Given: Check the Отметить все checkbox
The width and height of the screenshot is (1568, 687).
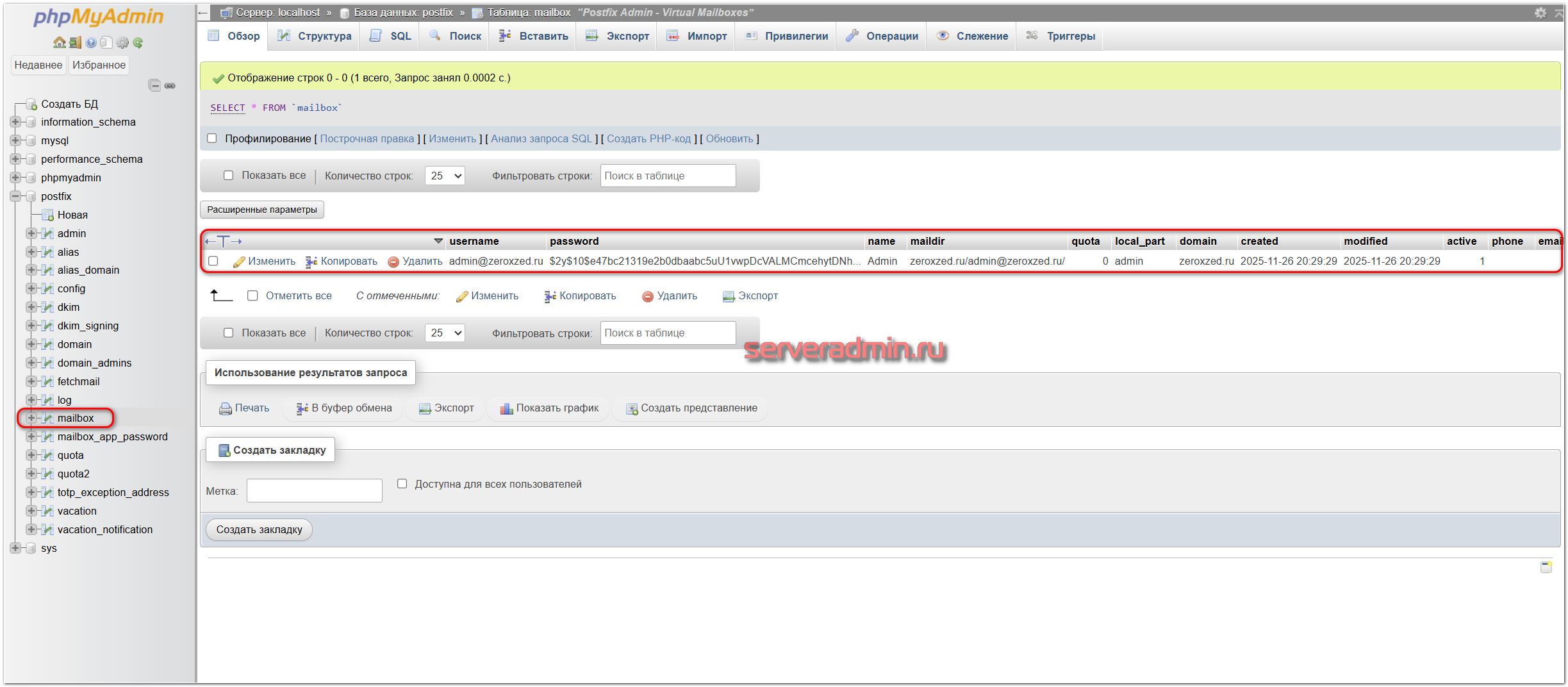Looking at the screenshot, I should [252, 295].
